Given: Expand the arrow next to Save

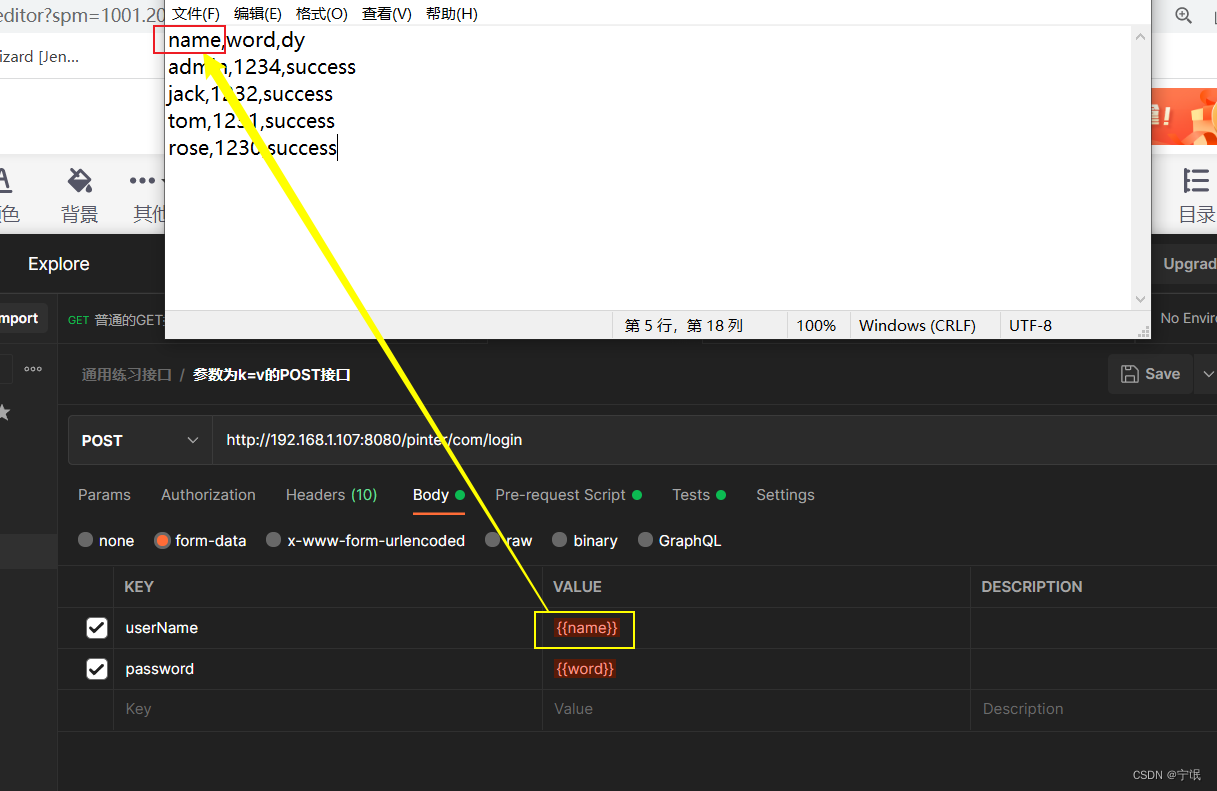Looking at the screenshot, I should 1207,374.
